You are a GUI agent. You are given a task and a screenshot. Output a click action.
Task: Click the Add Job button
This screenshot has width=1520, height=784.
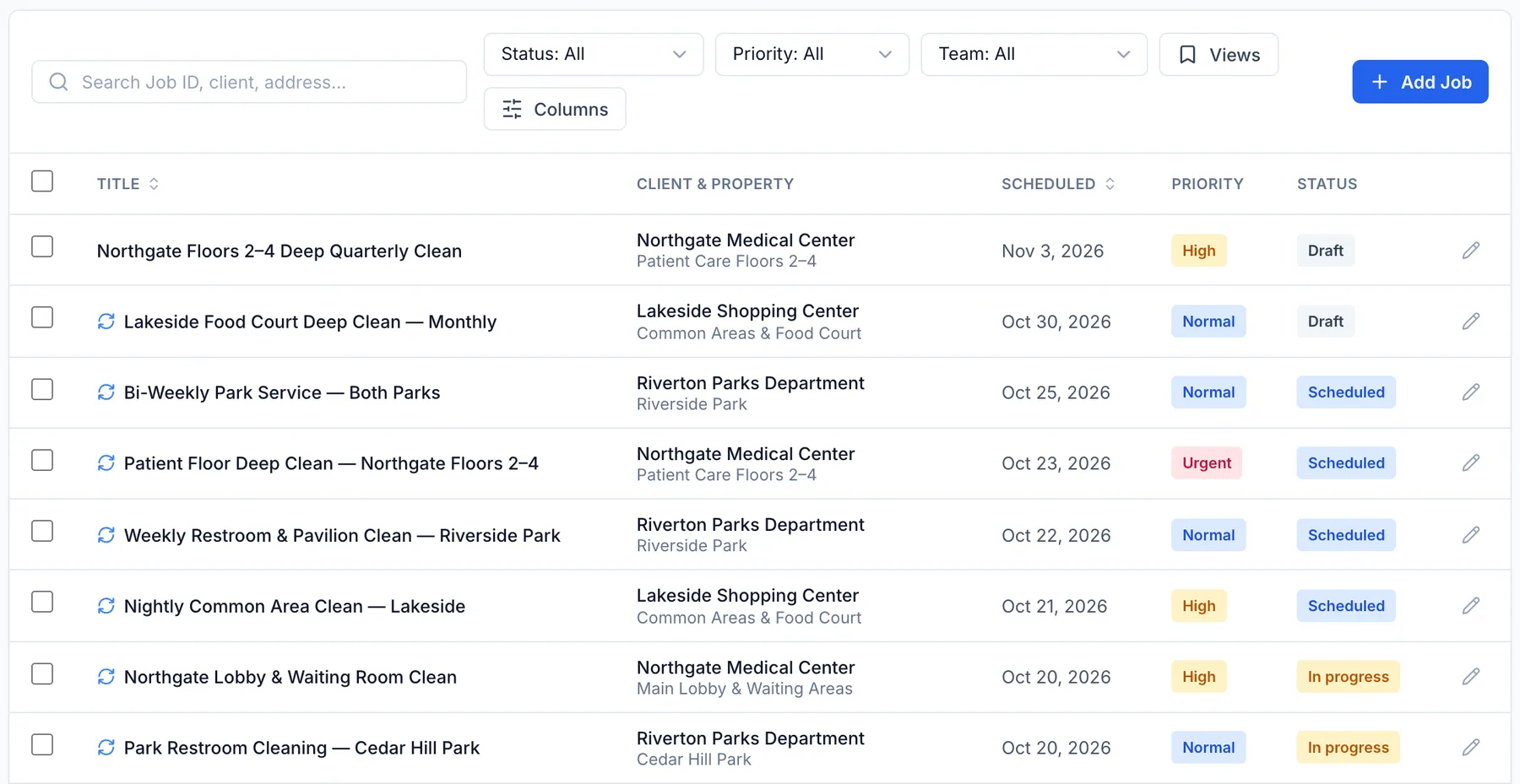point(1420,82)
